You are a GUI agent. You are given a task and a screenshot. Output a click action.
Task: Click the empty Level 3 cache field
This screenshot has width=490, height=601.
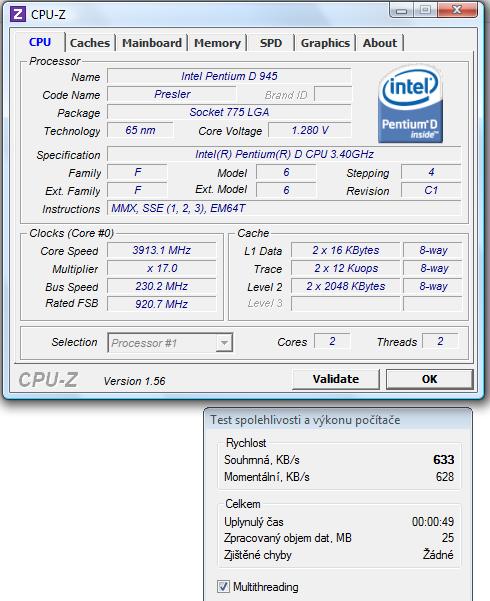345,304
